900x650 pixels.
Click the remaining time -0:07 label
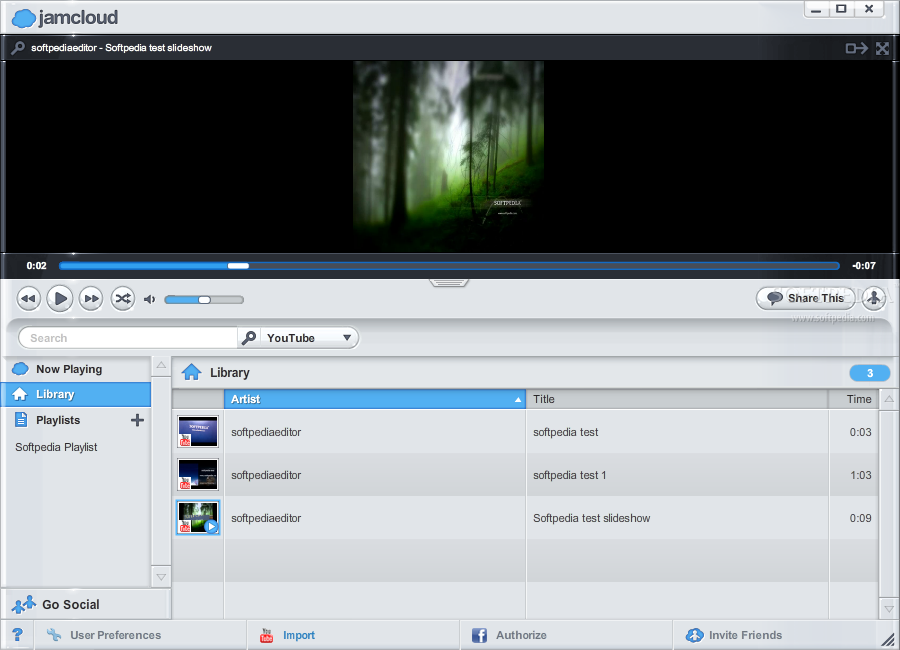point(864,266)
